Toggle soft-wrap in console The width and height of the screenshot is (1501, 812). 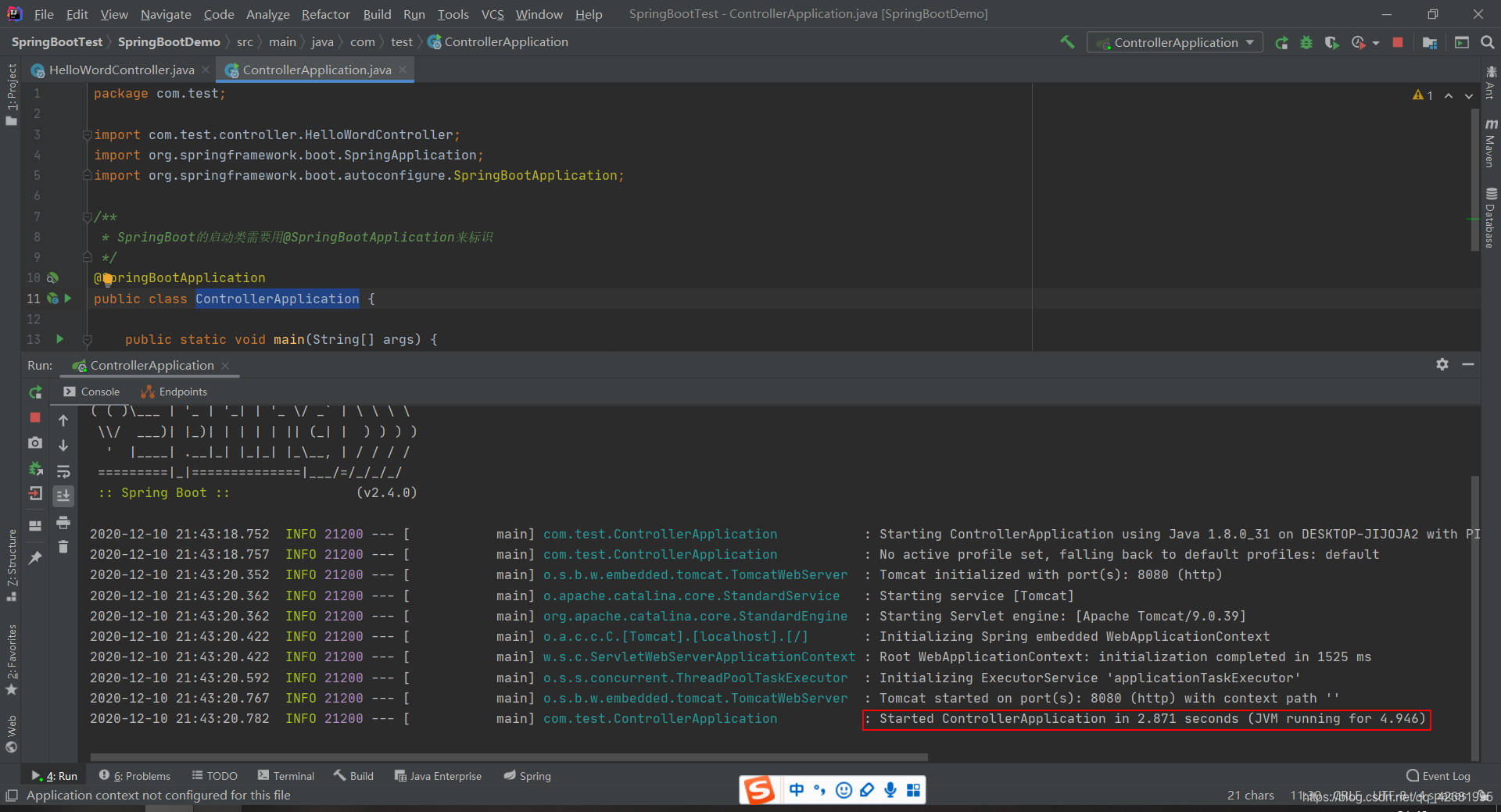[x=63, y=470]
